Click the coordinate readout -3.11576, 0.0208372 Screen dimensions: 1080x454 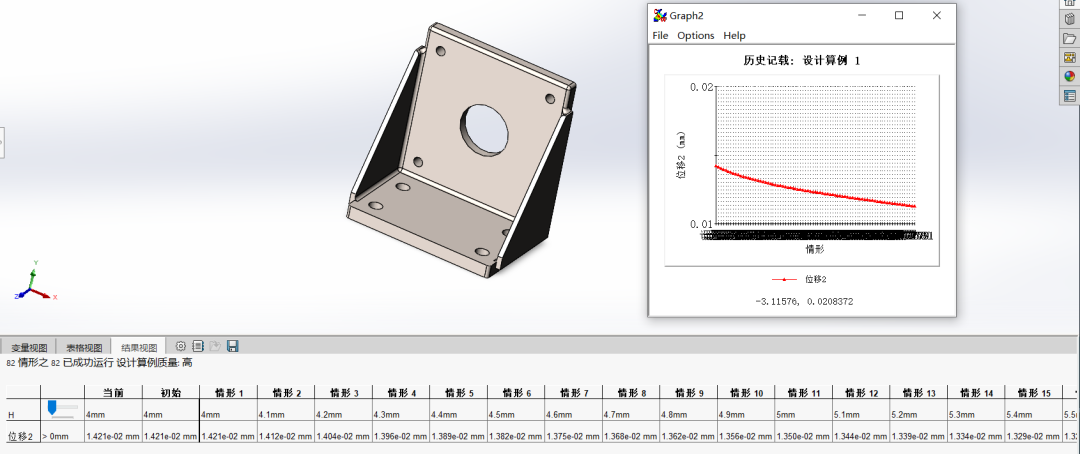point(804,301)
